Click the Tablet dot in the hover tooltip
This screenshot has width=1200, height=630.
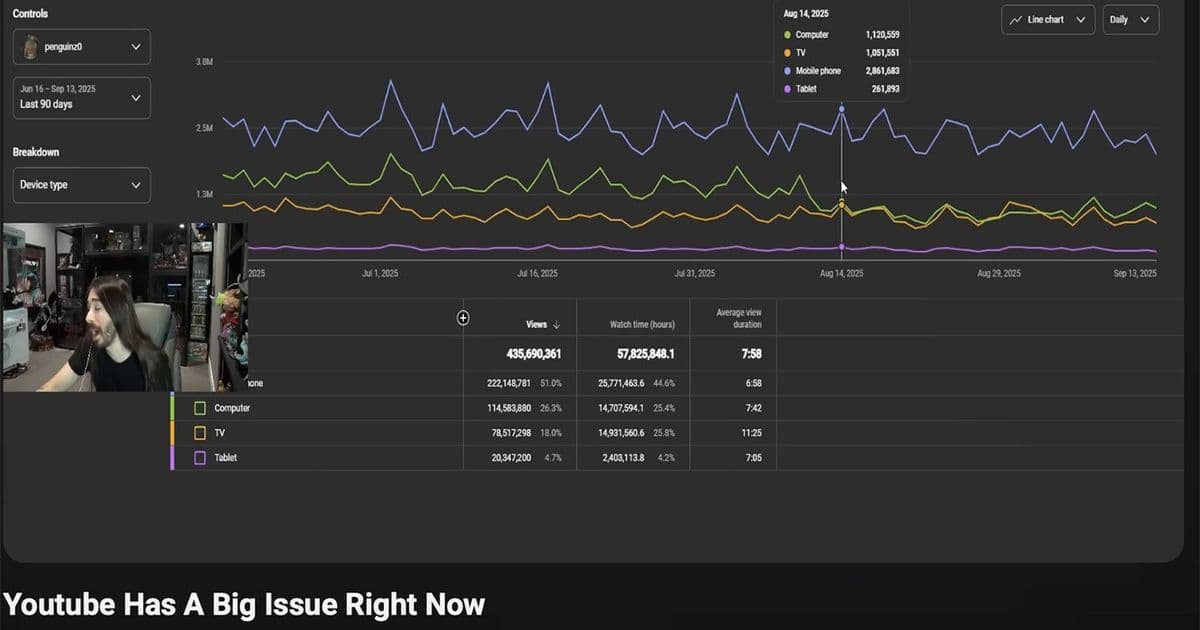click(x=789, y=88)
